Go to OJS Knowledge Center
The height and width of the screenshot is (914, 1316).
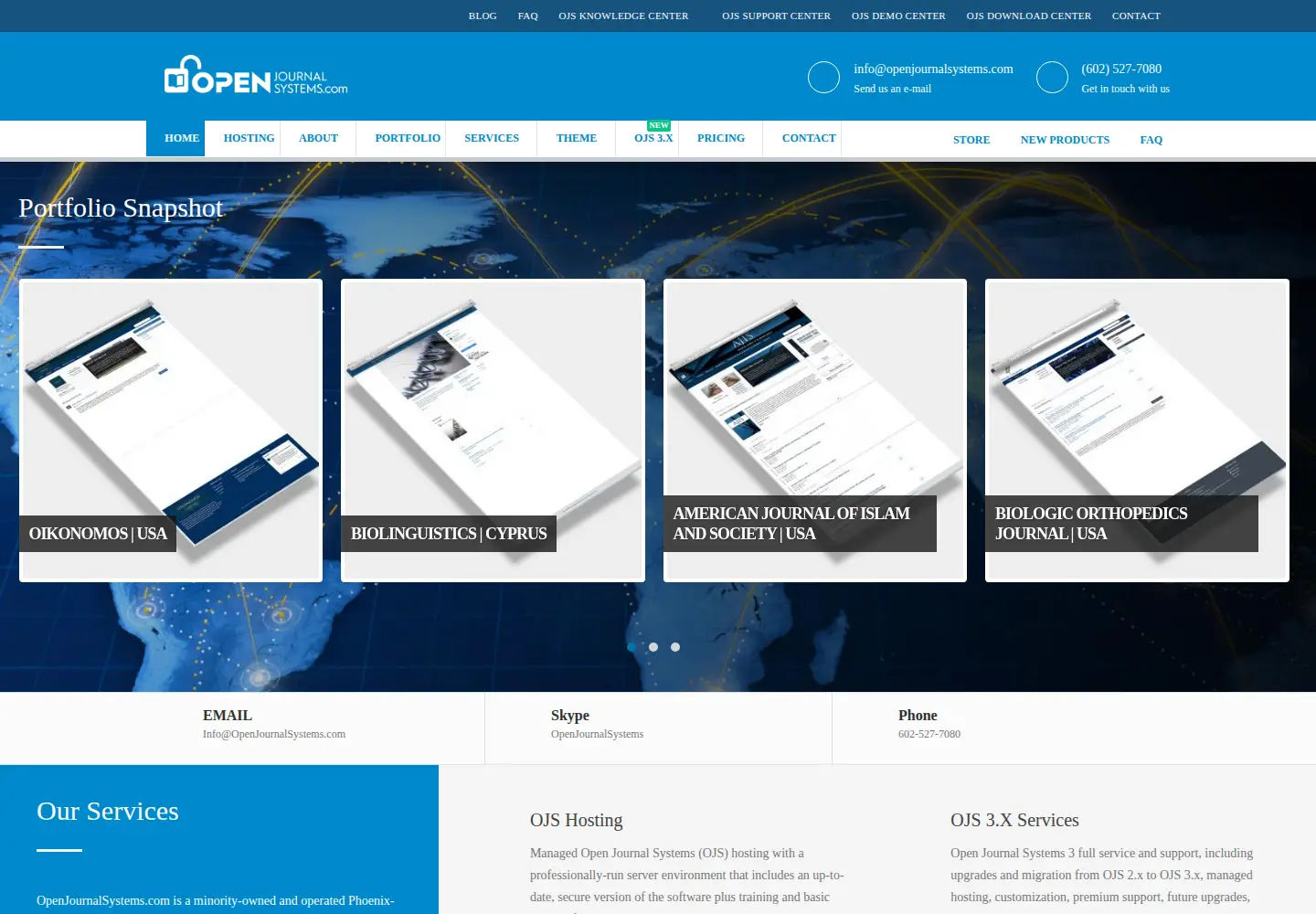623,16
